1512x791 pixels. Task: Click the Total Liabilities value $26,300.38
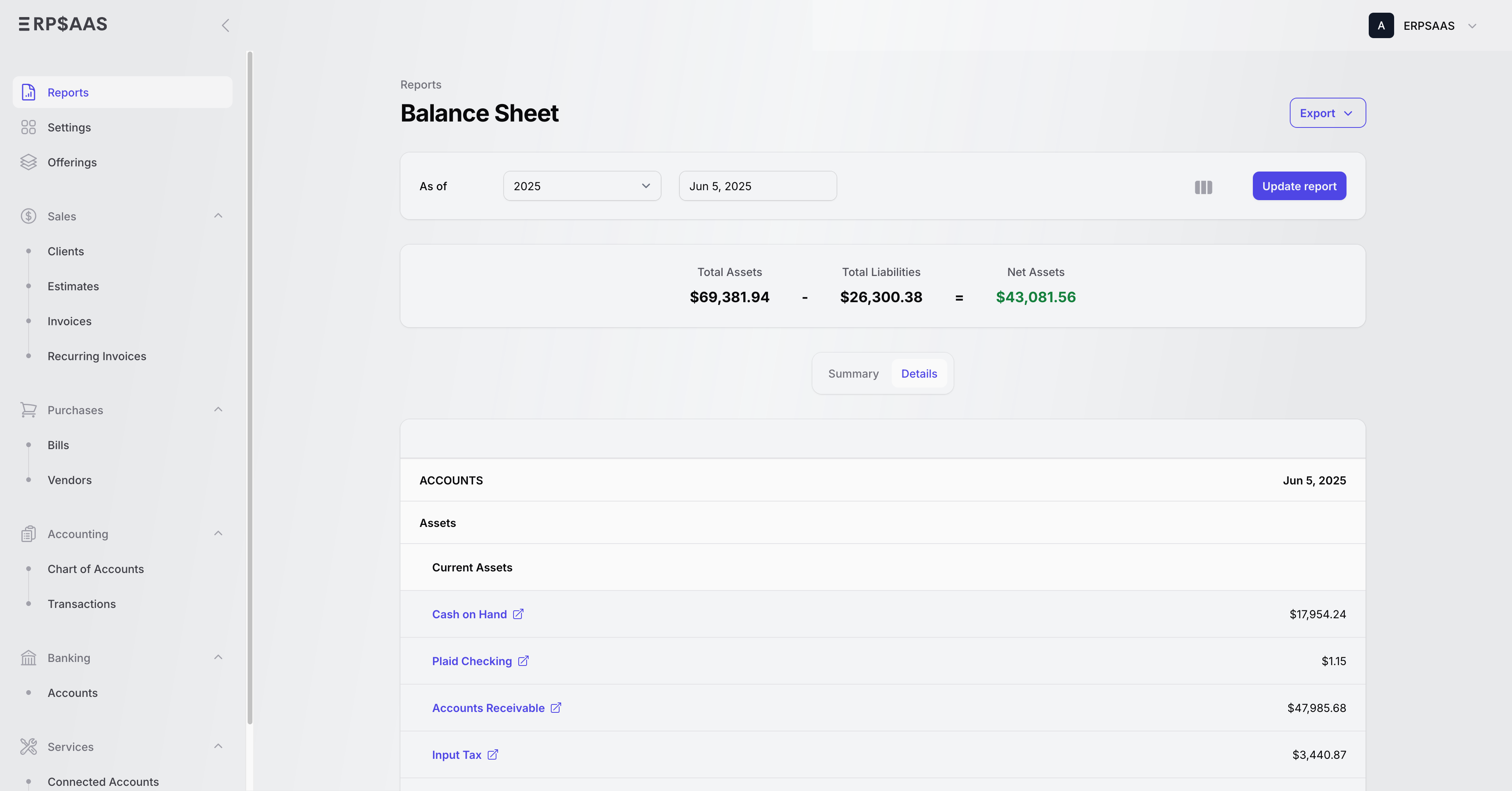pos(881,297)
